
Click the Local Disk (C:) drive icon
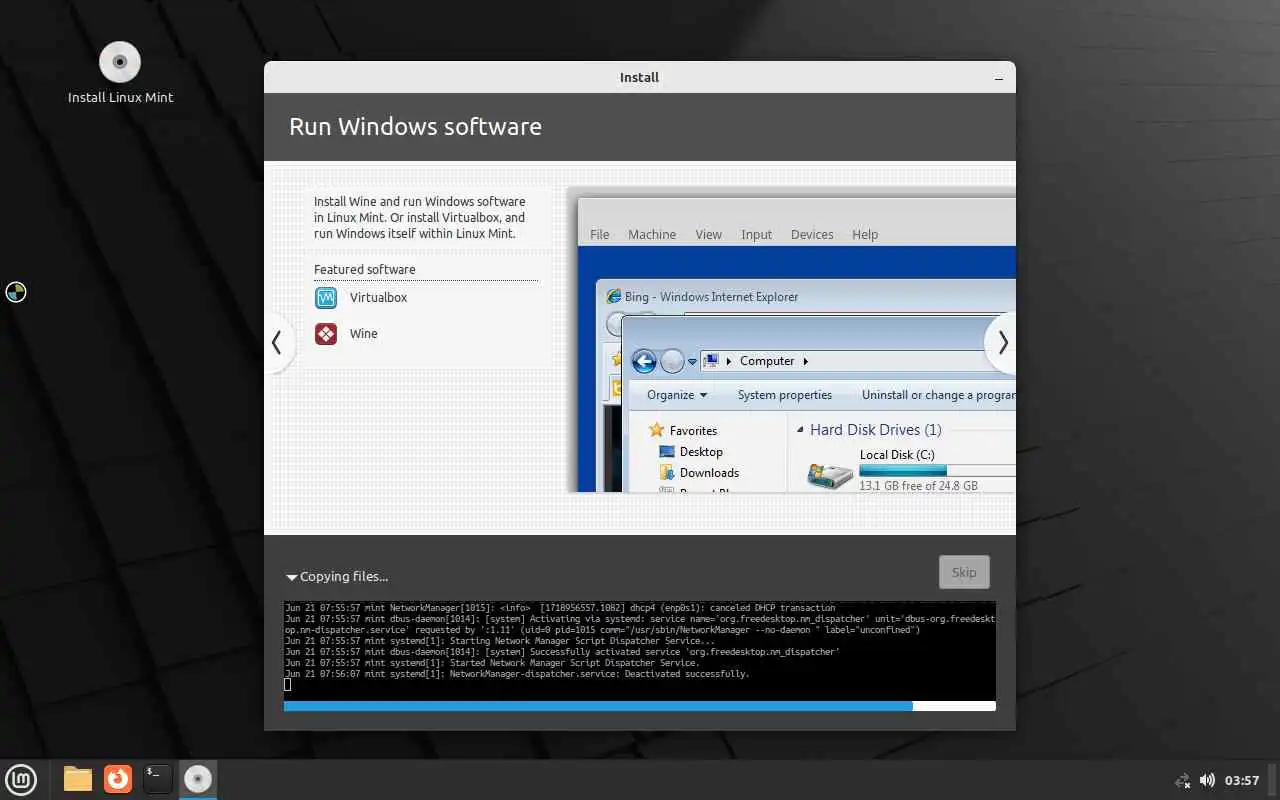829,476
